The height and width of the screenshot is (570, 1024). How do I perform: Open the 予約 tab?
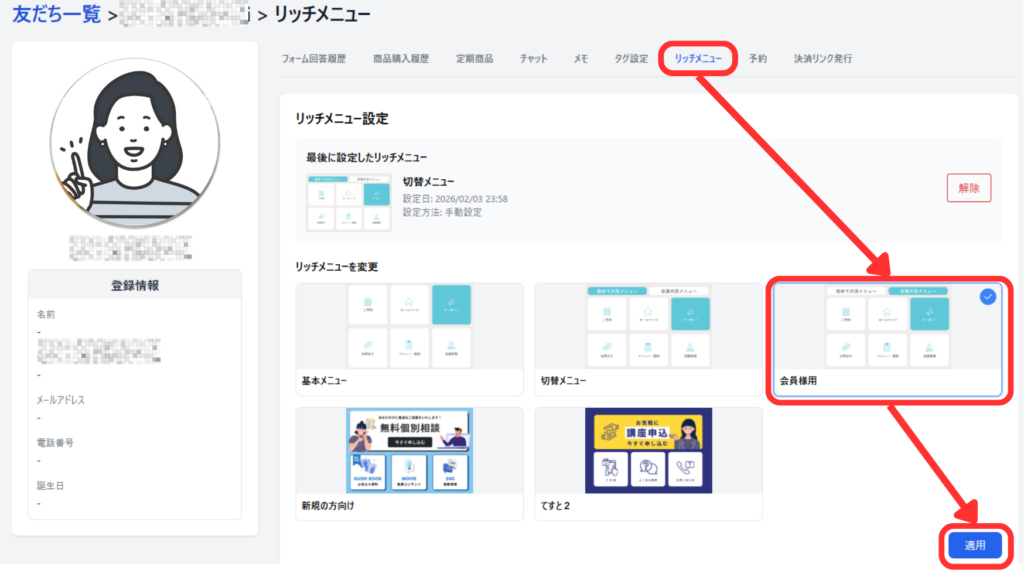click(758, 59)
